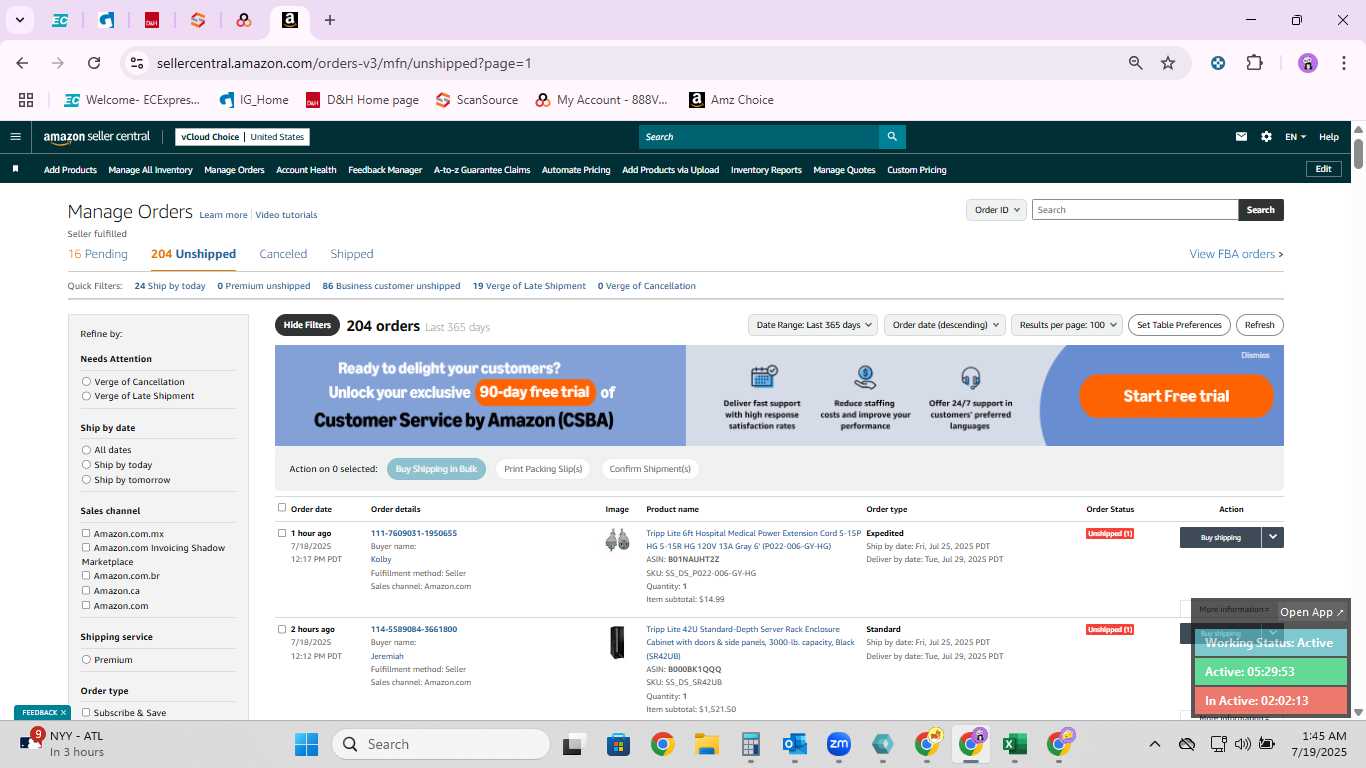This screenshot has height=768, width=1366.
Task: Click the site information icon in address bar
Action: click(x=138, y=63)
